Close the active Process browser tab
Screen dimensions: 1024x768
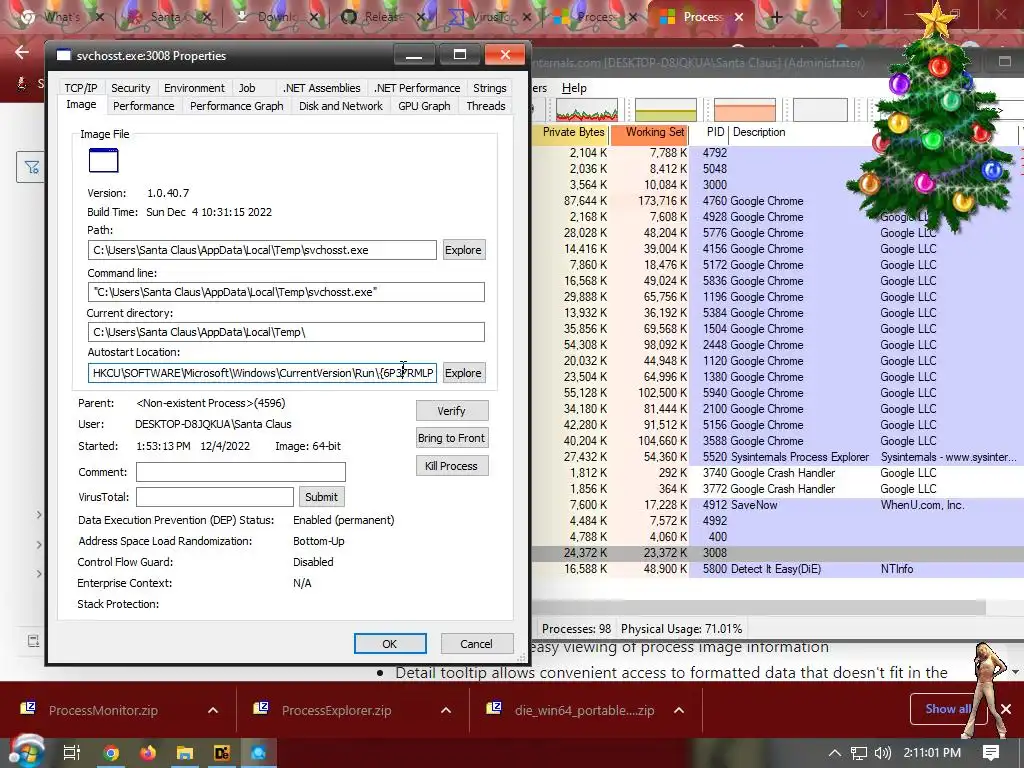pos(739,17)
